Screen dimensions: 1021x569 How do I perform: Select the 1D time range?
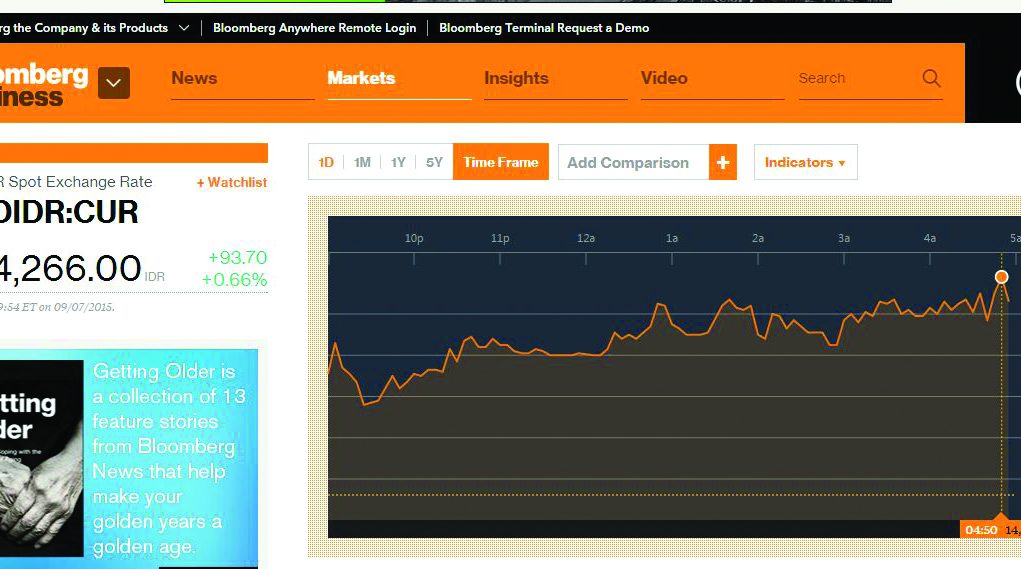coord(326,162)
